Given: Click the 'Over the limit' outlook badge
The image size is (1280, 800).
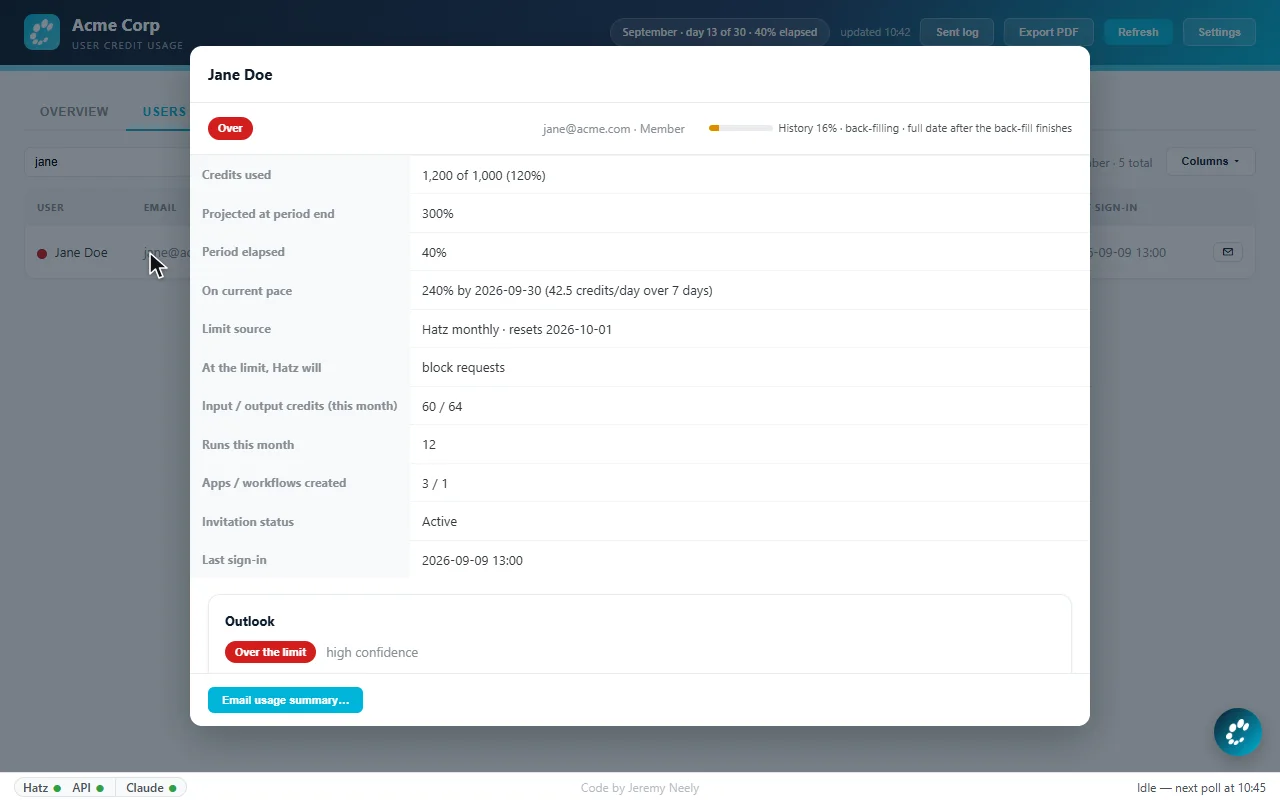Looking at the screenshot, I should point(270,652).
